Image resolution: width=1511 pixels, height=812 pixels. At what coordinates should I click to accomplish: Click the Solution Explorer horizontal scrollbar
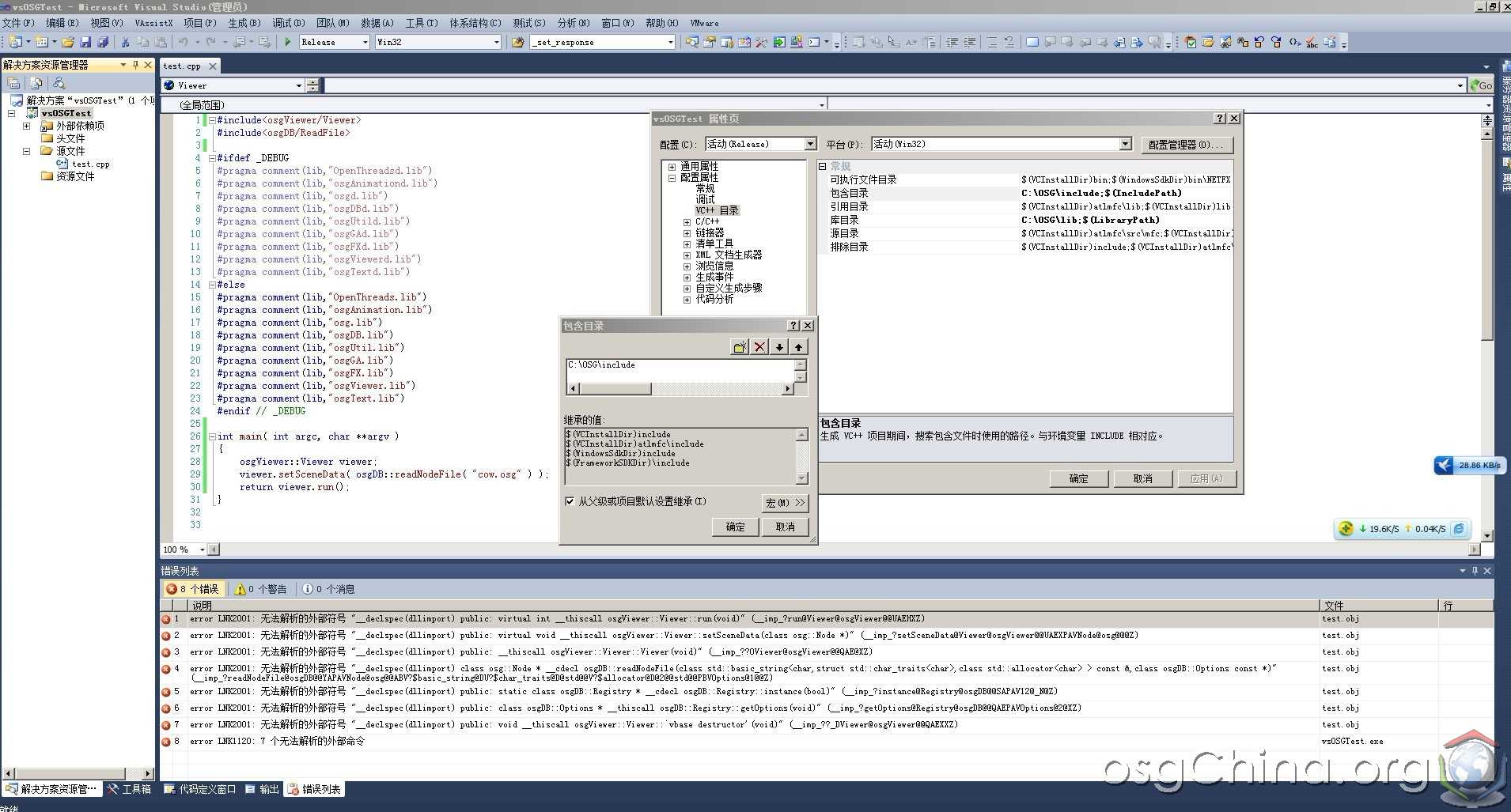pos(70,773)
